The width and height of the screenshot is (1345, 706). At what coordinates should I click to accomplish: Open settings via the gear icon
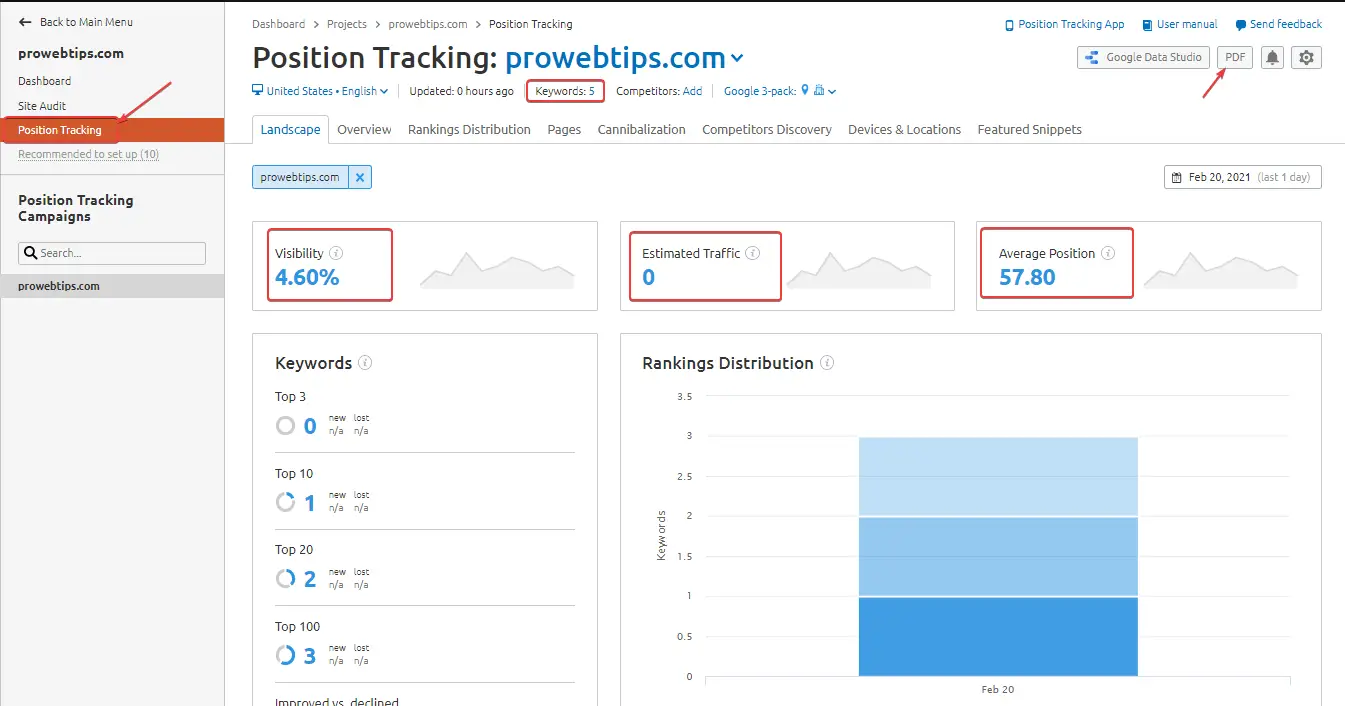click(x=1306, y=57)
